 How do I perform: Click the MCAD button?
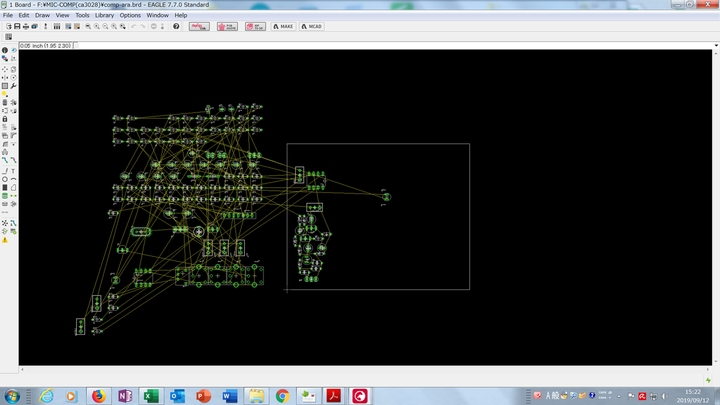[x=312, y=26]
